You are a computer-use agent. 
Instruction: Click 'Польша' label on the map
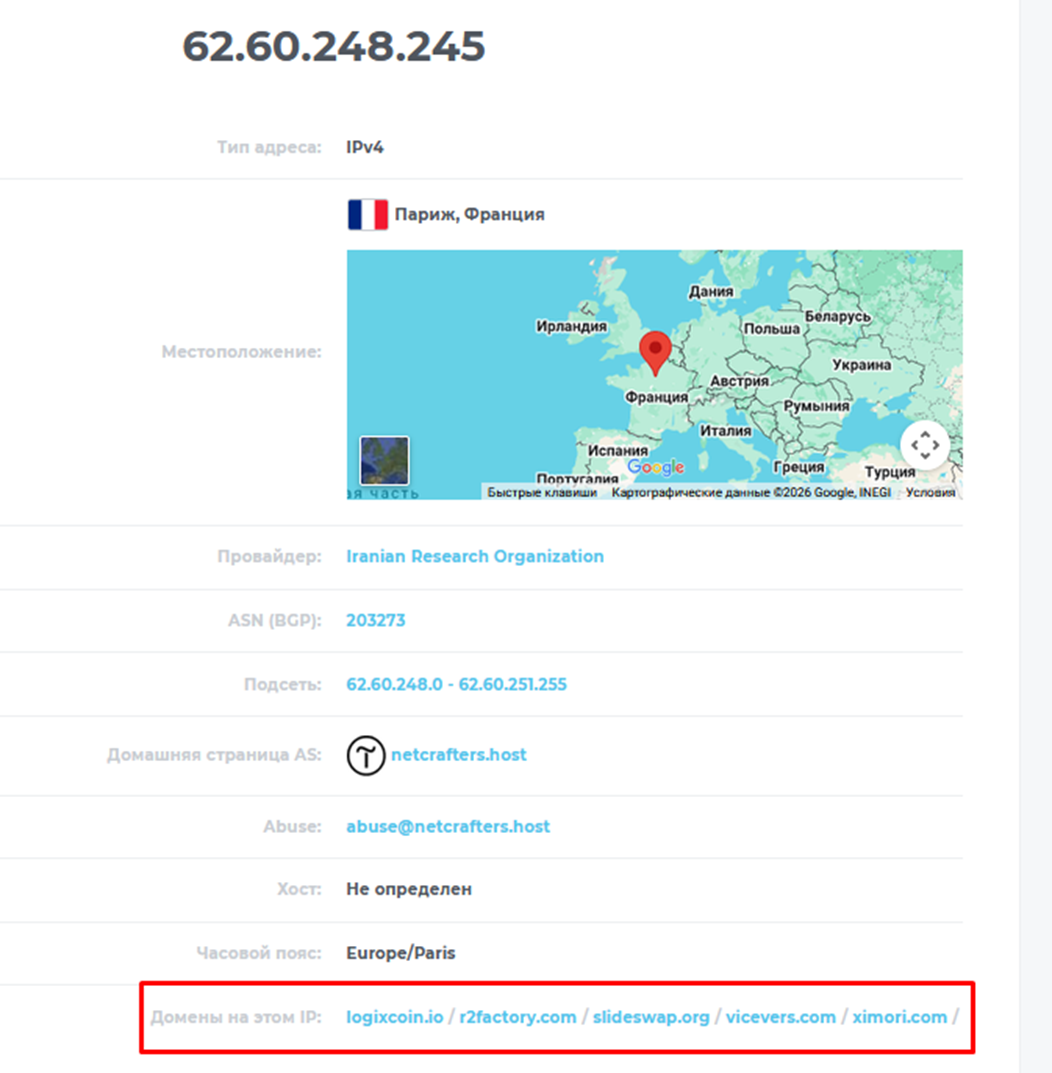772,328
